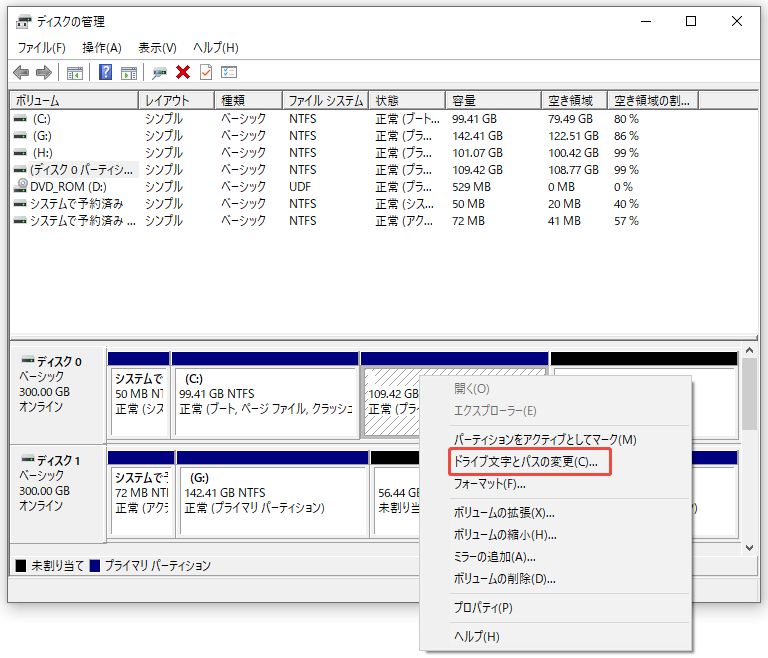Open the blue Help question mark icon
Viewport: 768px width, 658px height.
pyautogui.click(x=105, y=73)
